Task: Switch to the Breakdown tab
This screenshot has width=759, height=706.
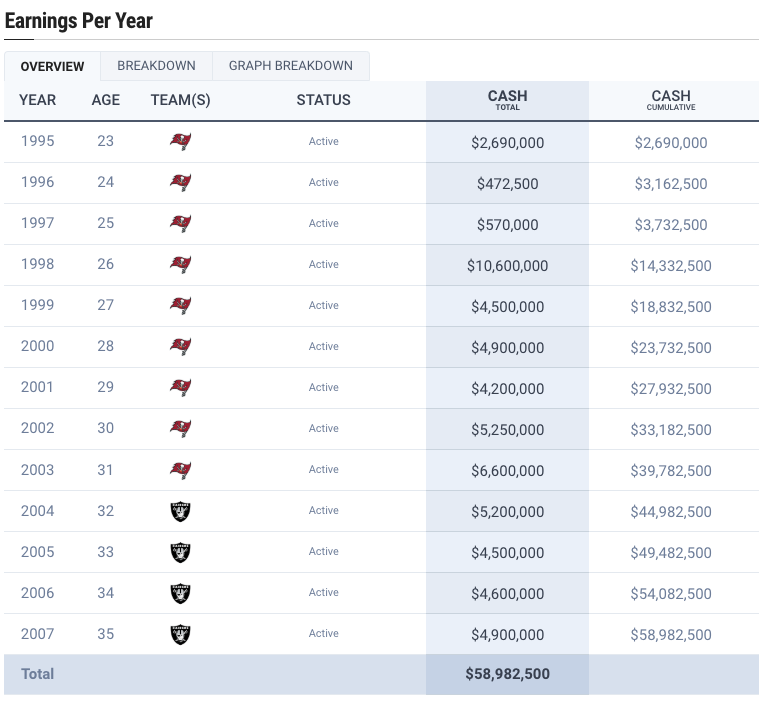Action: (156, 66)
